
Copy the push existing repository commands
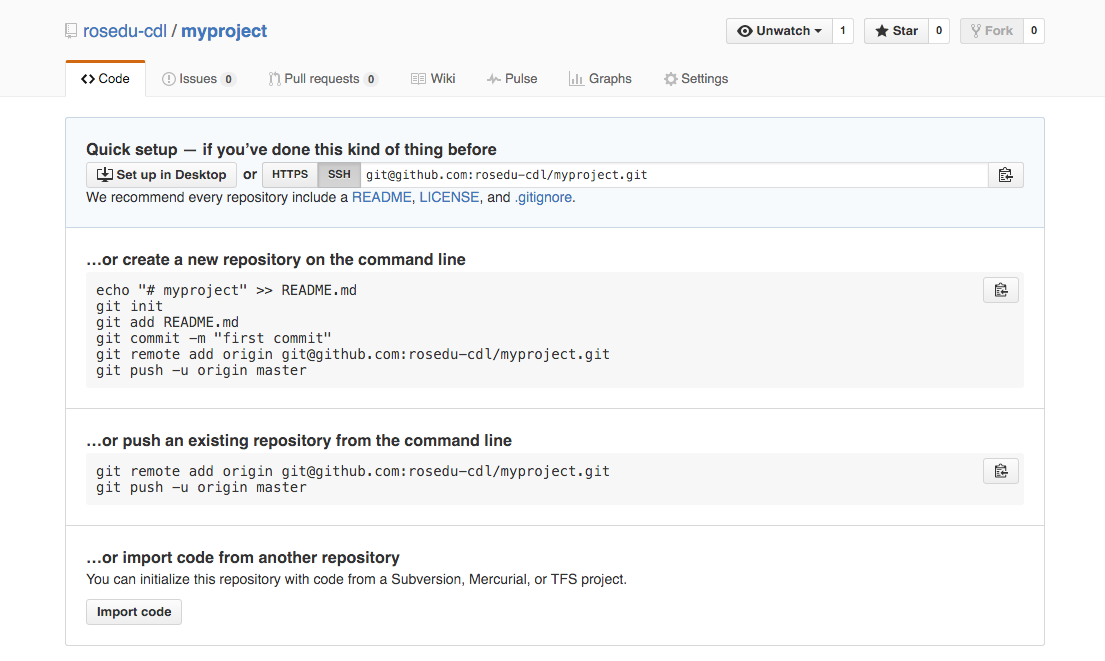click(x=1001, y=471)
